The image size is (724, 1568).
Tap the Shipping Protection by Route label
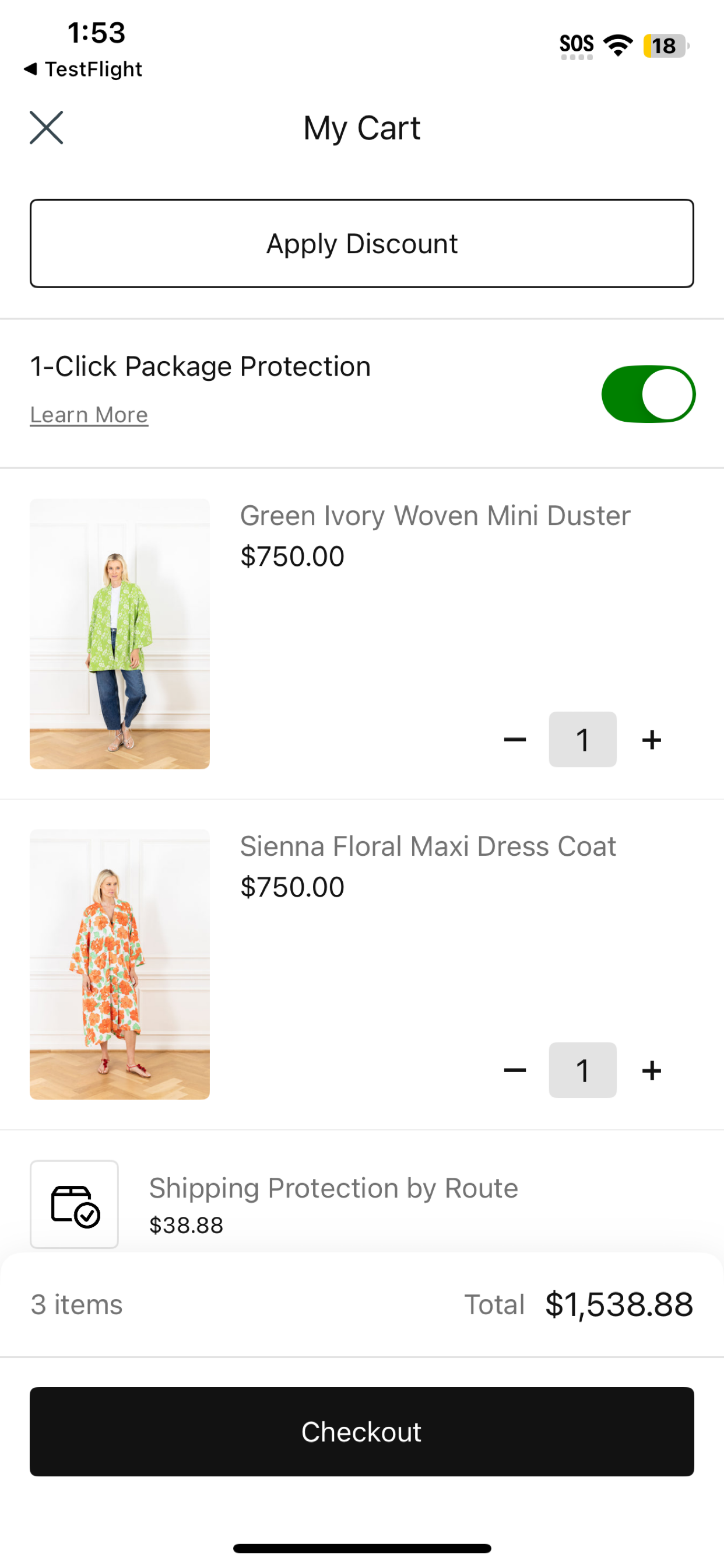(333, 1188)
